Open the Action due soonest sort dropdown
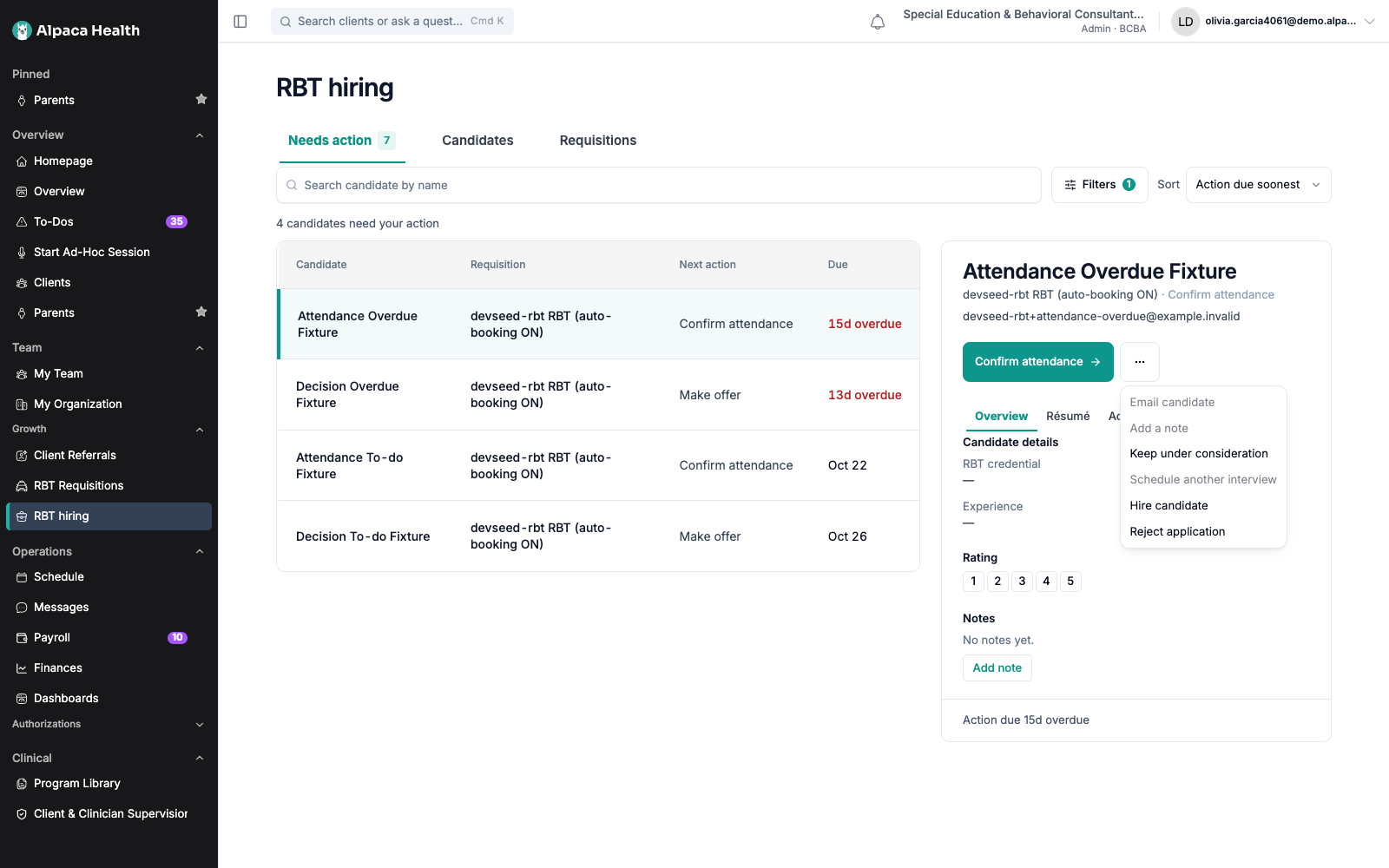This screenshot has width=1389, height=868. coord(1258,185)
